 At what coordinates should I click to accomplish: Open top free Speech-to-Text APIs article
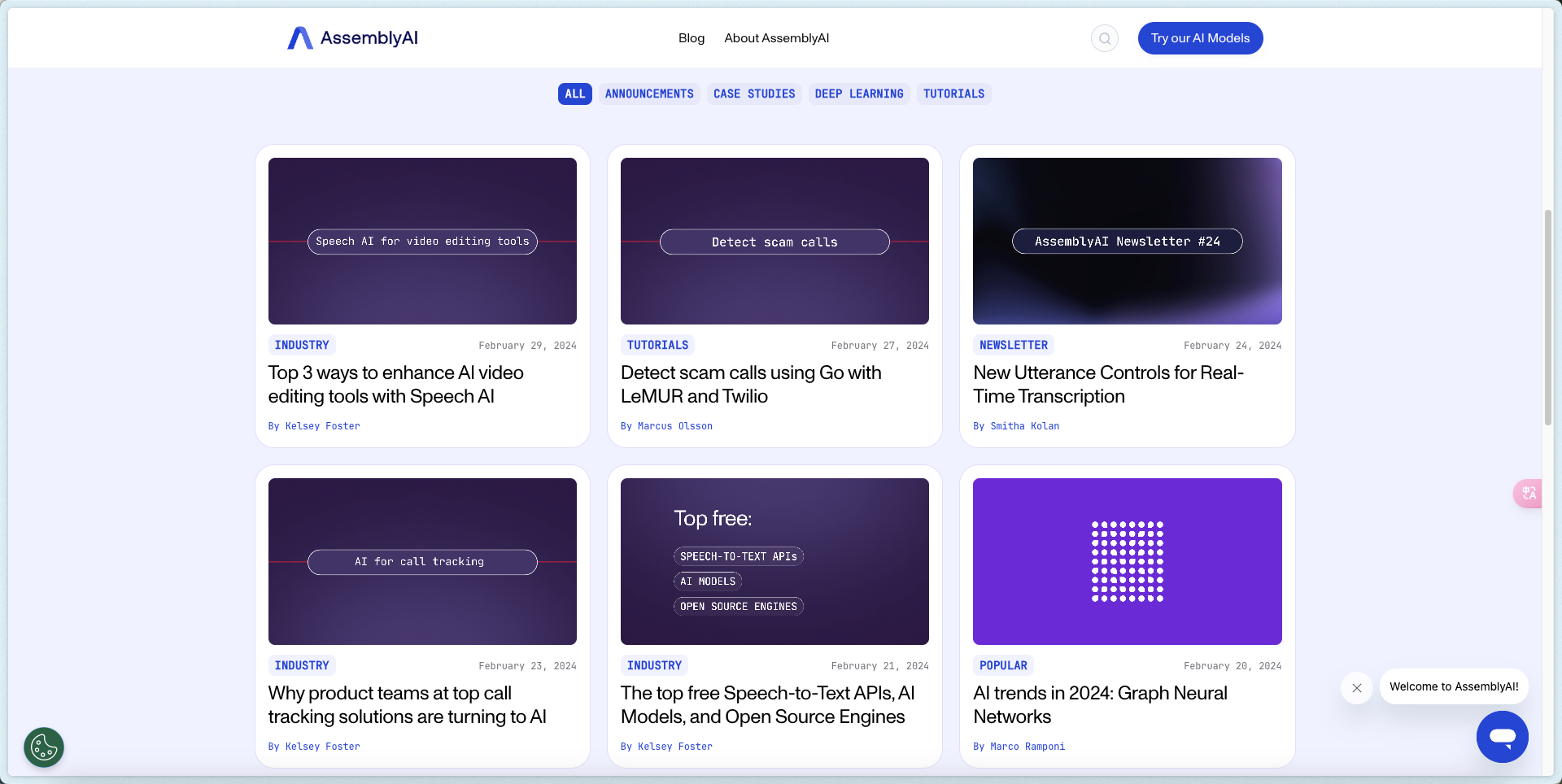768,705
